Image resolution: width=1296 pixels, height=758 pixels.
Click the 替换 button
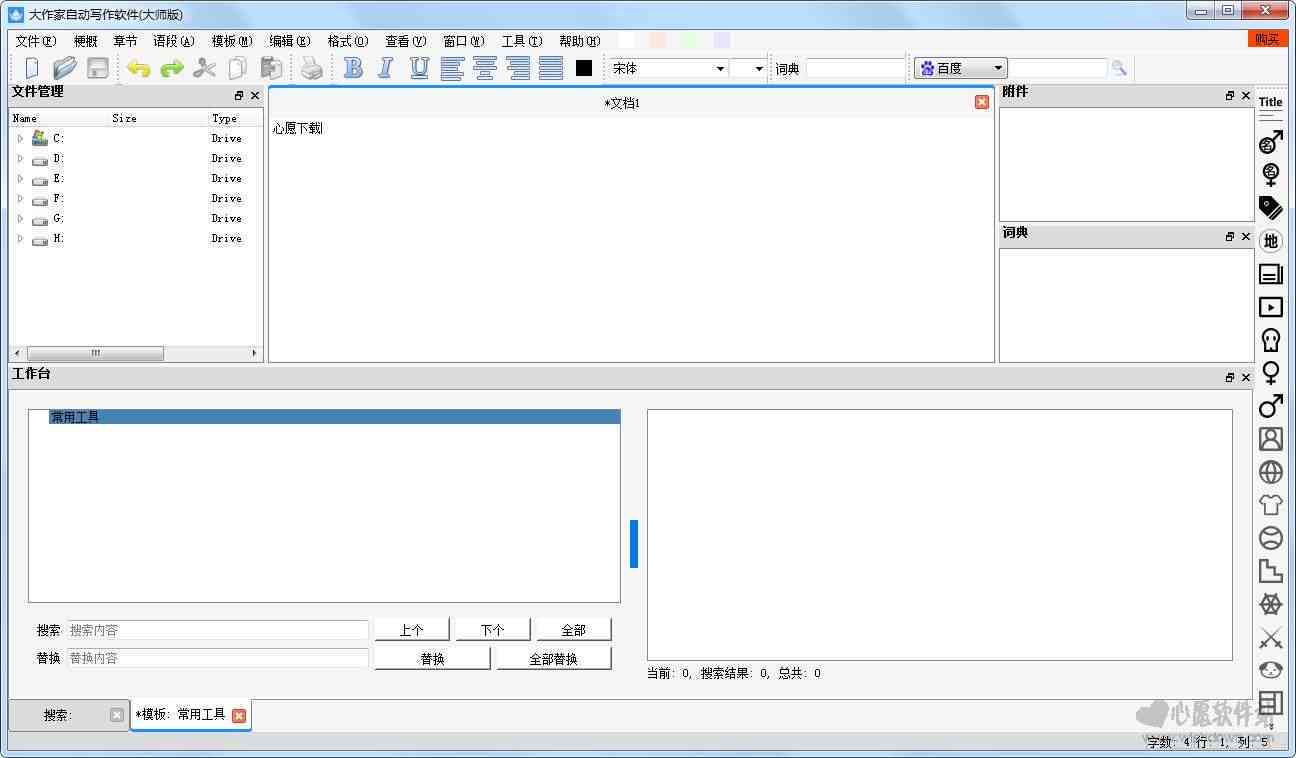click(x=432, y=658)
